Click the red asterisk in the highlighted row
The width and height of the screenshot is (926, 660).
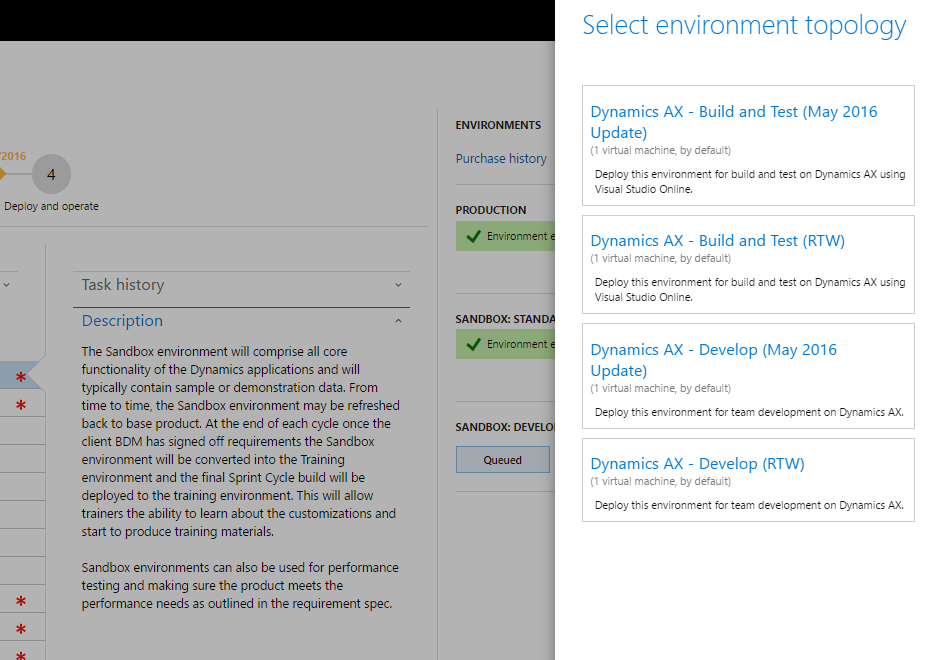tap(21, 377)
